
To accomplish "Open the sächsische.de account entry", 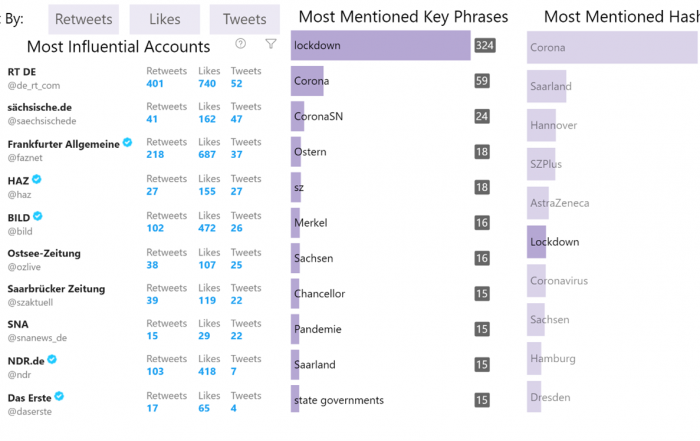I will [40, 108].
